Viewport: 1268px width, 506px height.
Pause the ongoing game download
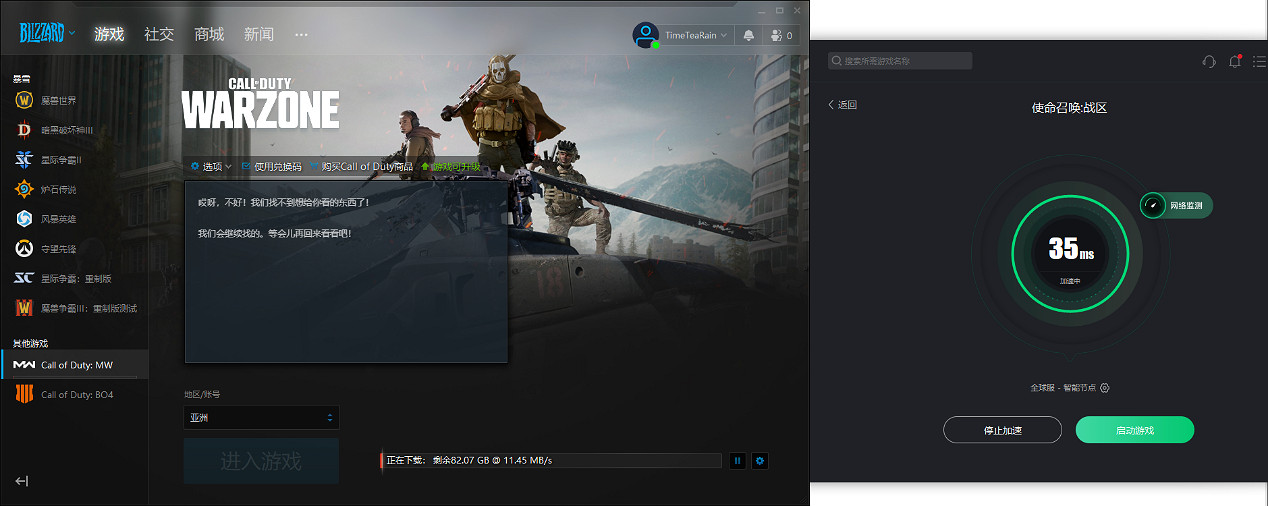coord(737,461)
